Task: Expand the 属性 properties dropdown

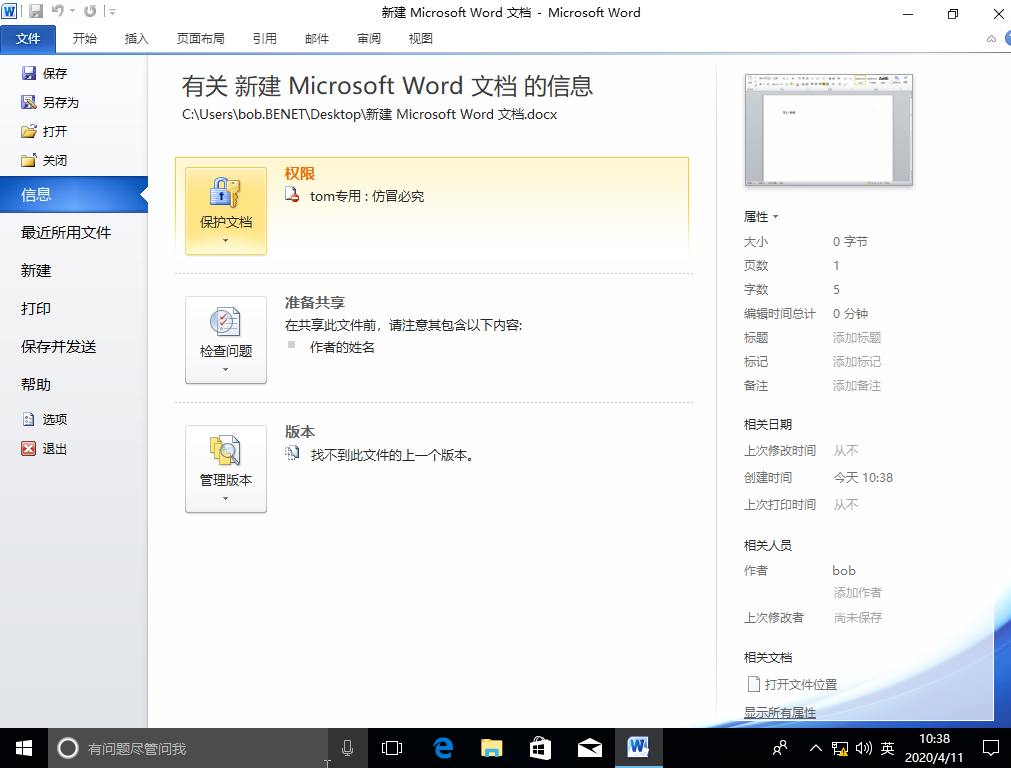Action: tap(761, 217)
